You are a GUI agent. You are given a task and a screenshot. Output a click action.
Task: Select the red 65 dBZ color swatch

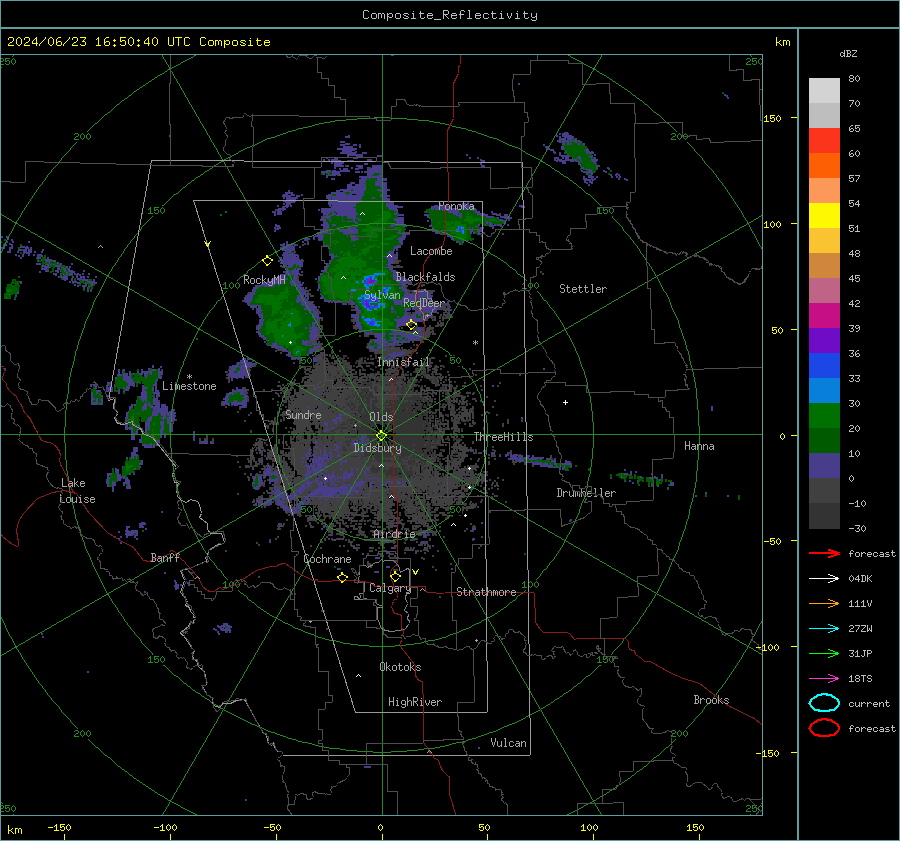click(x=824, y=141)
